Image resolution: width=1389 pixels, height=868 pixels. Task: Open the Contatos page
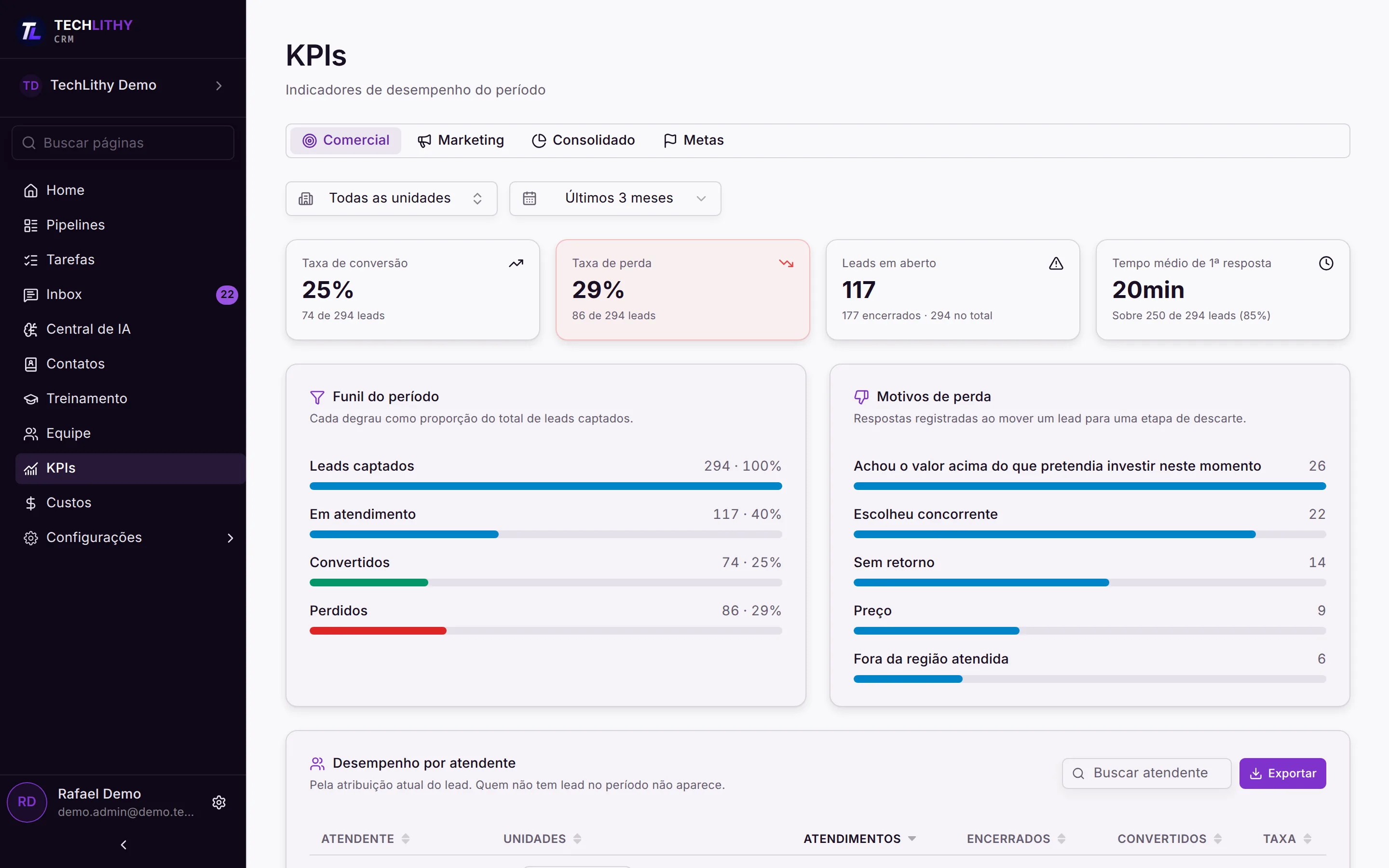pos(130,364)
